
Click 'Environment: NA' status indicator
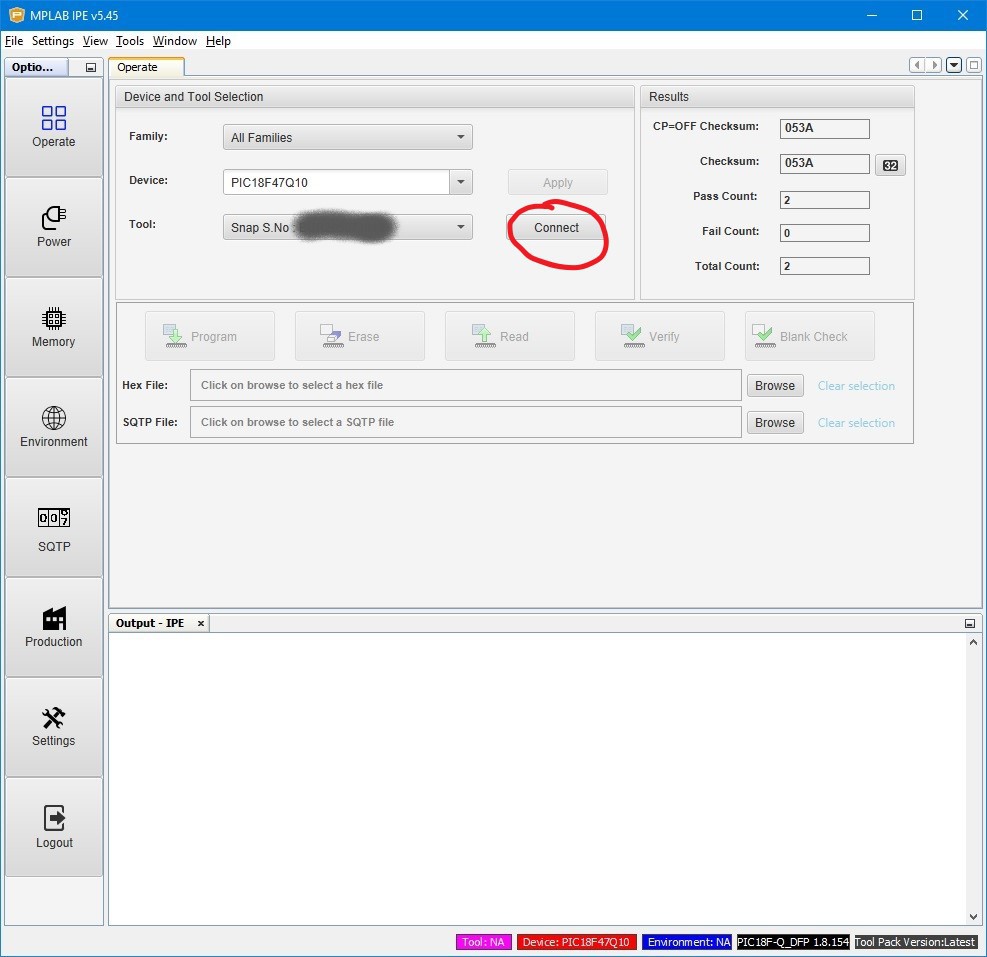click(687, 942)
